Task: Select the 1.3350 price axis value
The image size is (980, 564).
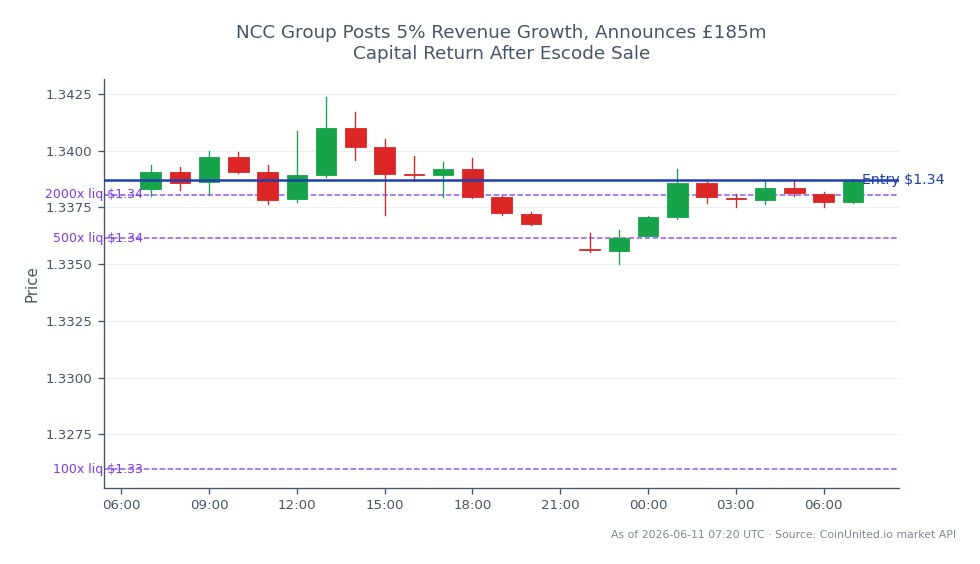Action: pos(68,264)
